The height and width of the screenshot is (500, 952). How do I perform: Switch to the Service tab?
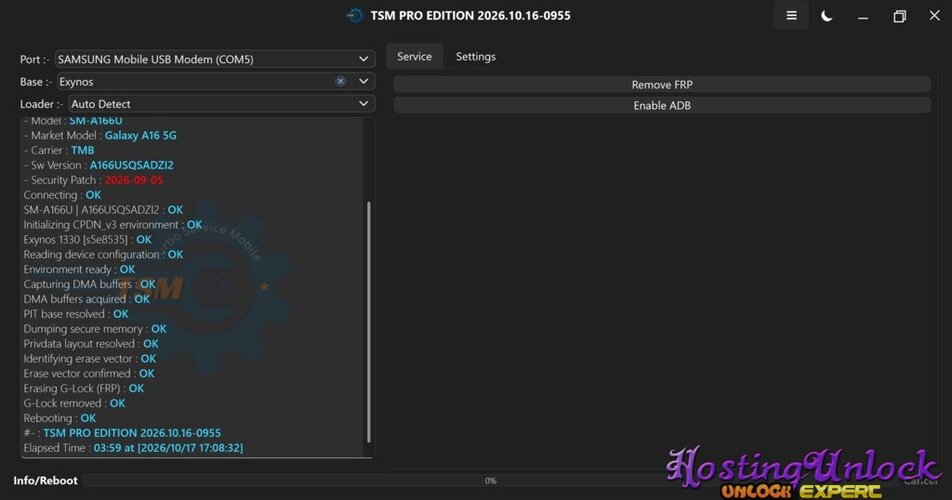414,56
